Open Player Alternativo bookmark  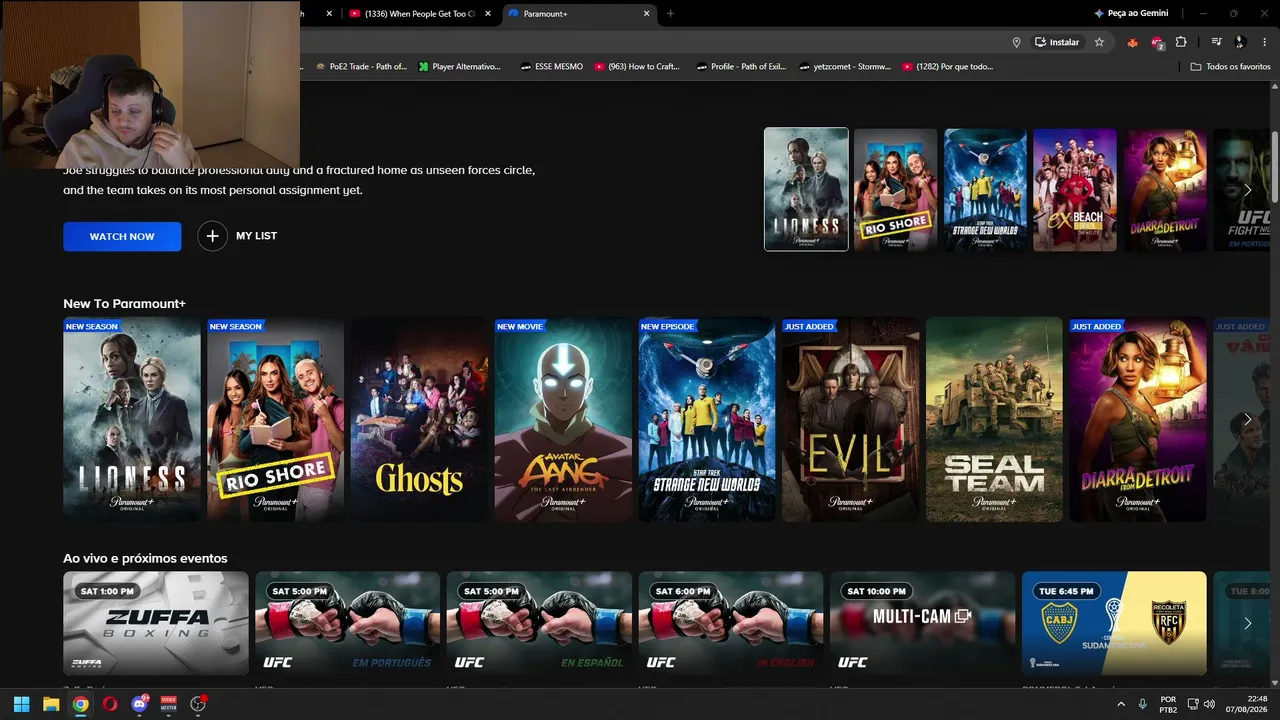pos(459,67)
